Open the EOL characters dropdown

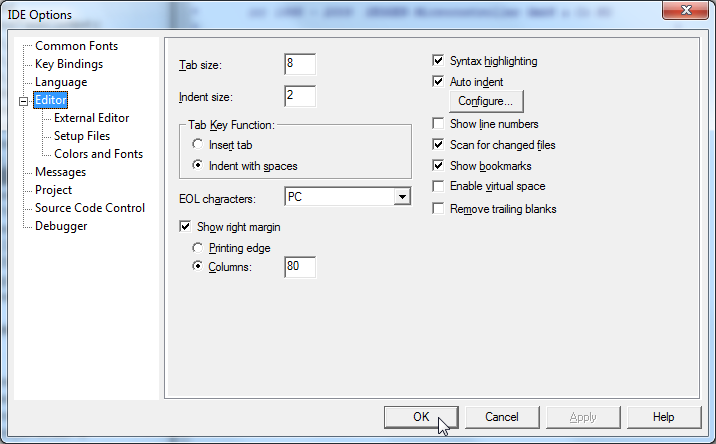coord(402,197)
